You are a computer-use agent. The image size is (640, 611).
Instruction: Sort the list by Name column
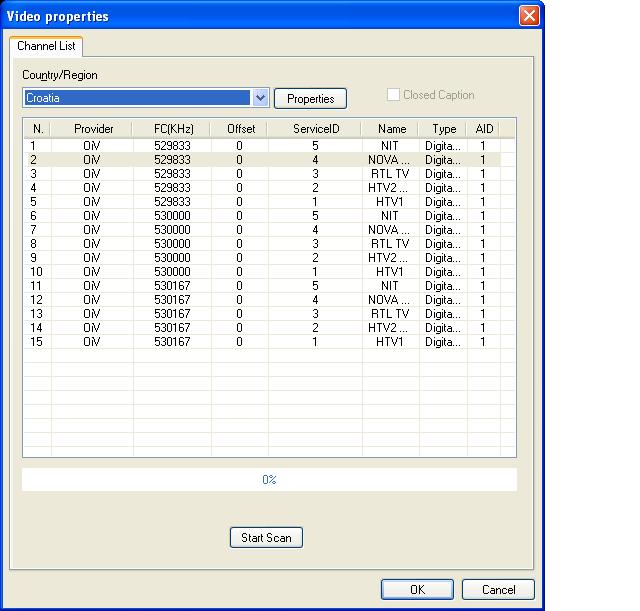point(391,129)
